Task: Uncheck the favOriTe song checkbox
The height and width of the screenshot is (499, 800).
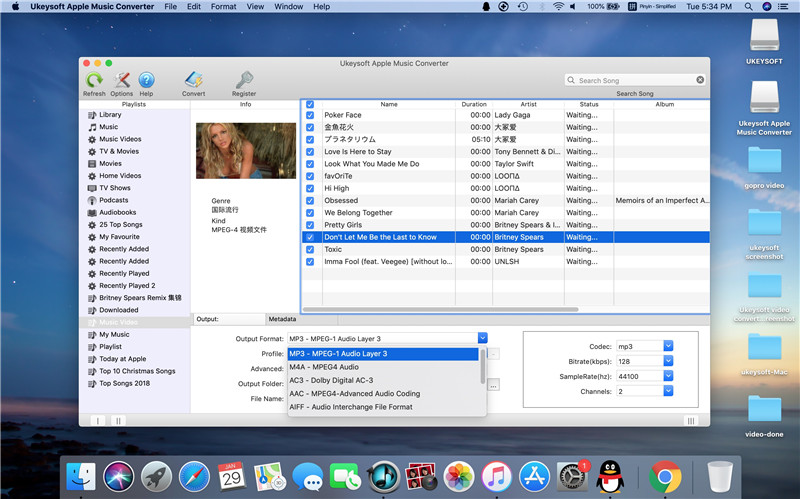Action: coord(310,176)
